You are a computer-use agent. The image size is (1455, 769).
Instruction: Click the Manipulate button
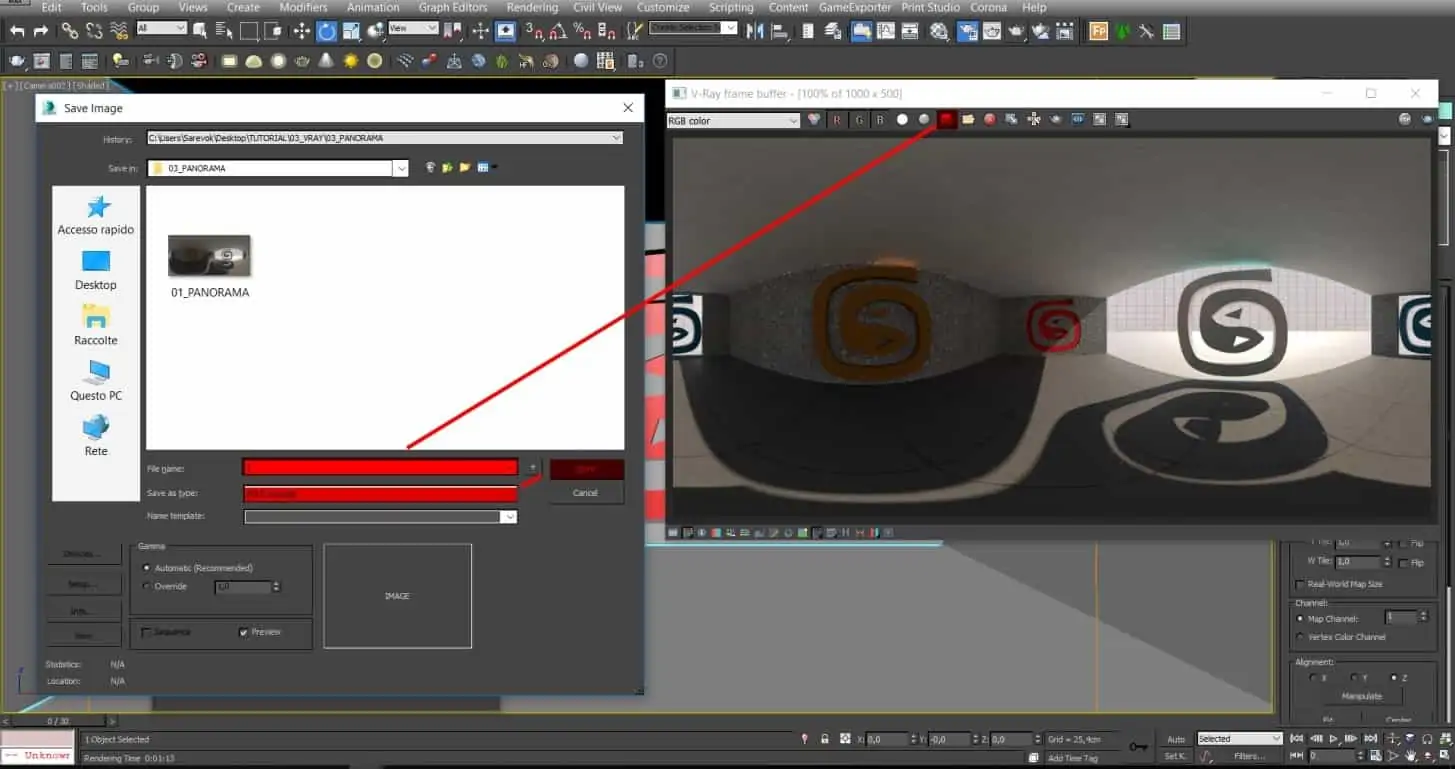pyautogui.click(x=1361, y=696)
